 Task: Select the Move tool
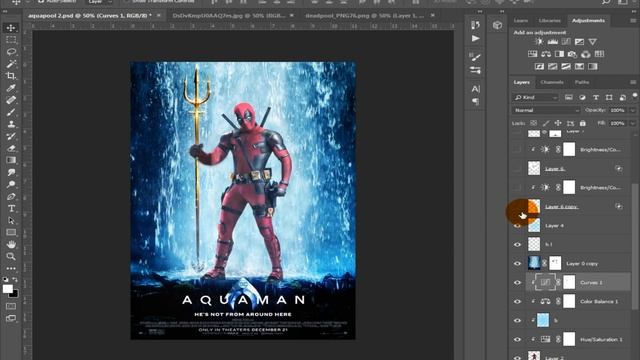(11, 28)
